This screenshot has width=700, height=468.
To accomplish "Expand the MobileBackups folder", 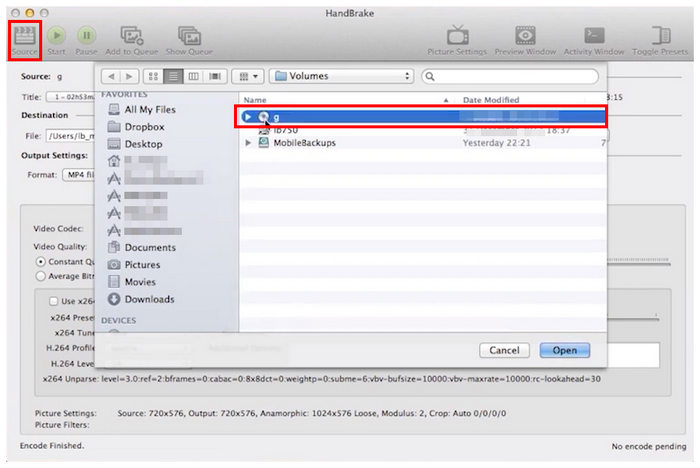I will [x=248, y=143].
